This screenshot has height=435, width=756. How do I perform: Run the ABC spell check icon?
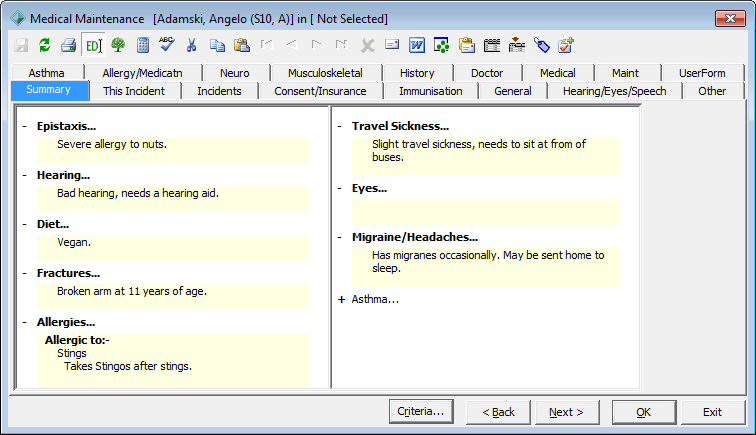click(x=167, y=44)
